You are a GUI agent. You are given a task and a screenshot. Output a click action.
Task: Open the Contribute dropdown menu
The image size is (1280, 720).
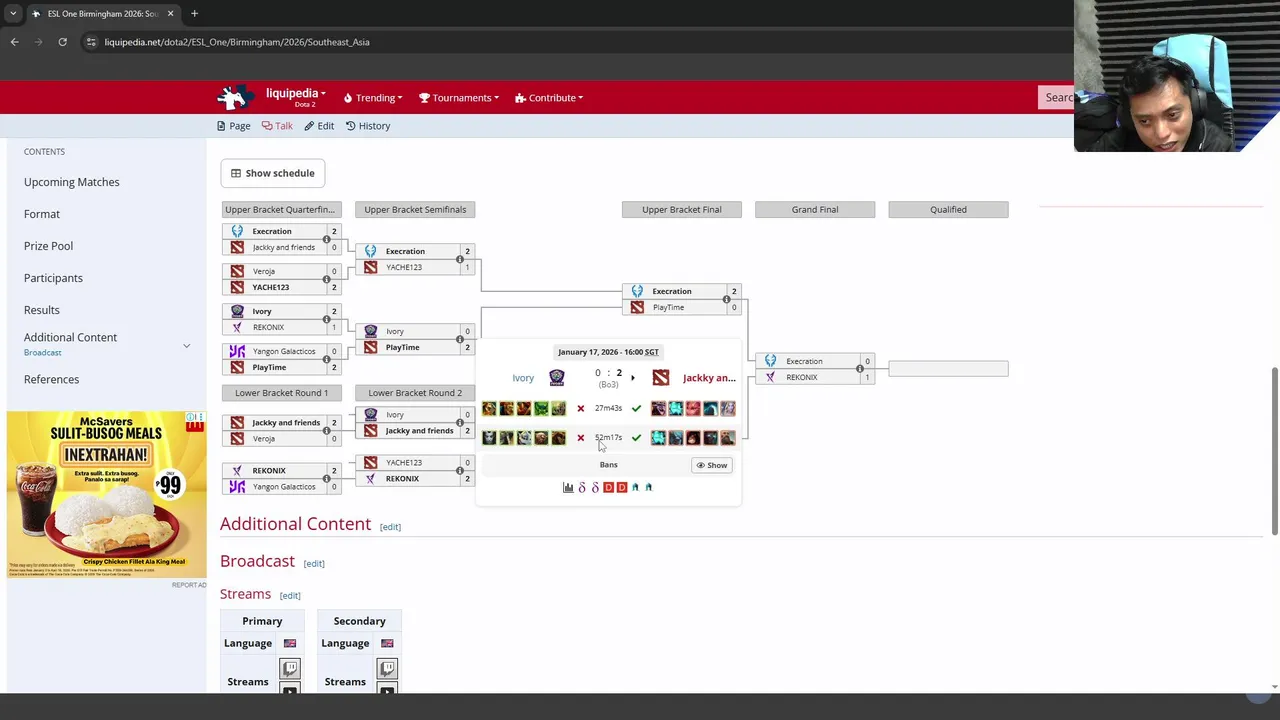(549, 98)
